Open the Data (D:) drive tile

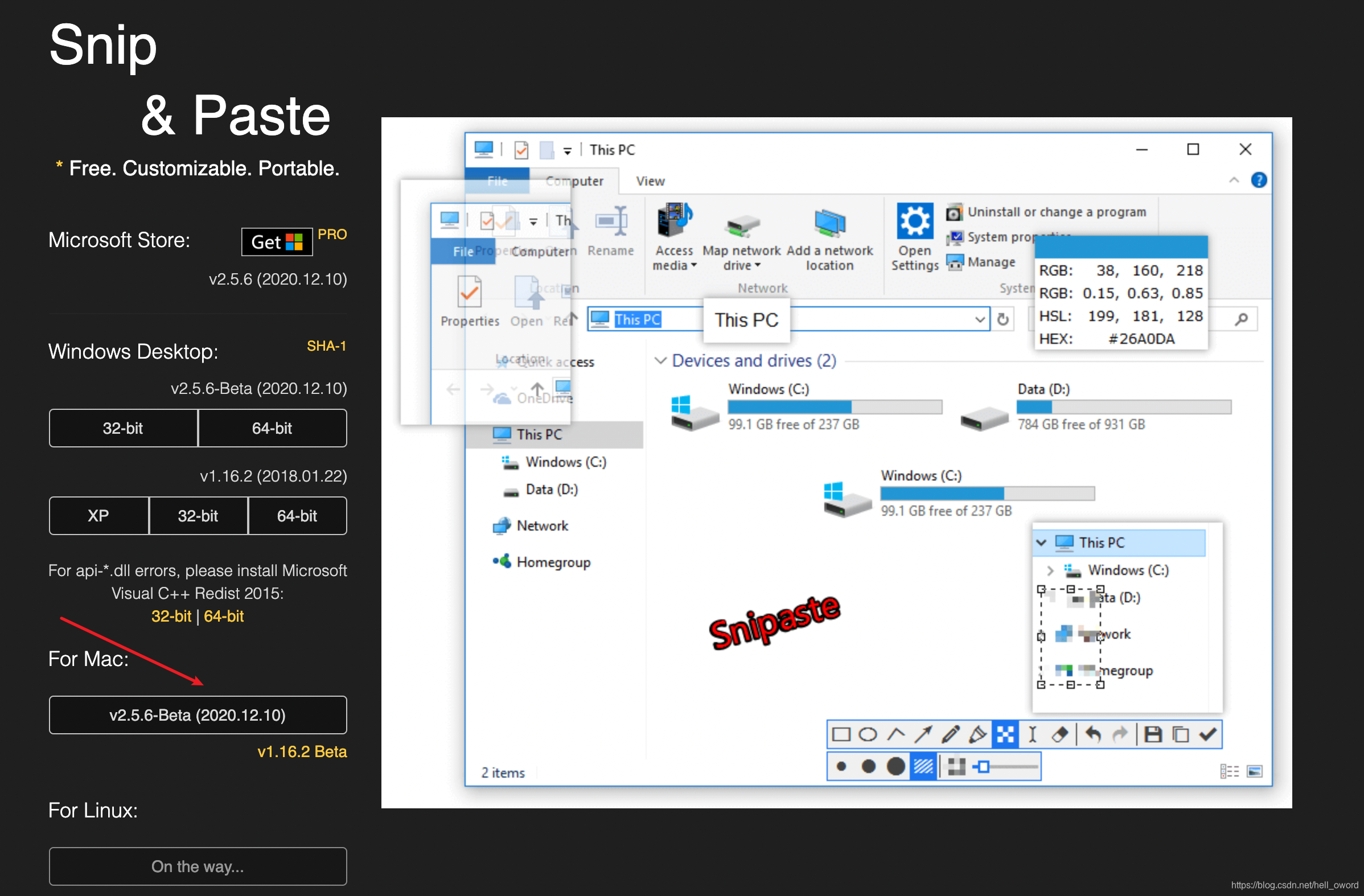(x=1096, y=406)
